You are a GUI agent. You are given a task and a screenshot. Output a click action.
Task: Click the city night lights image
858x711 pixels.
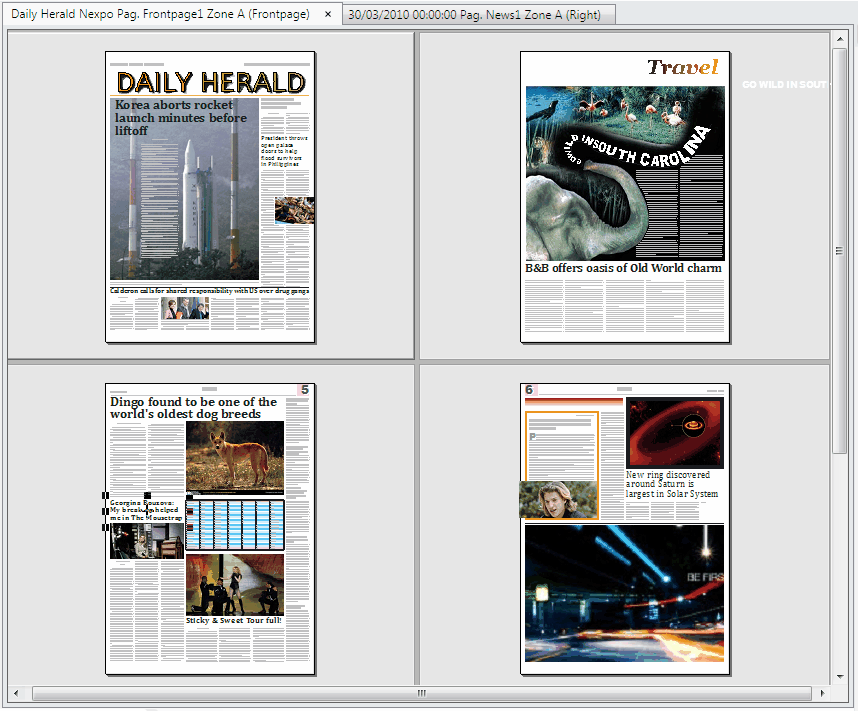(624, 593)
